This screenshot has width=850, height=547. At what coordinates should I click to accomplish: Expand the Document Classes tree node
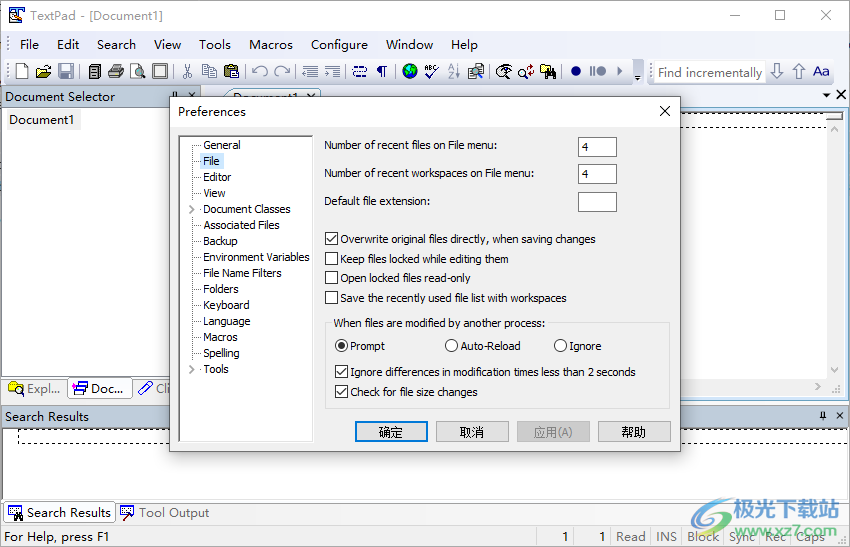click(x=191, y=209)
